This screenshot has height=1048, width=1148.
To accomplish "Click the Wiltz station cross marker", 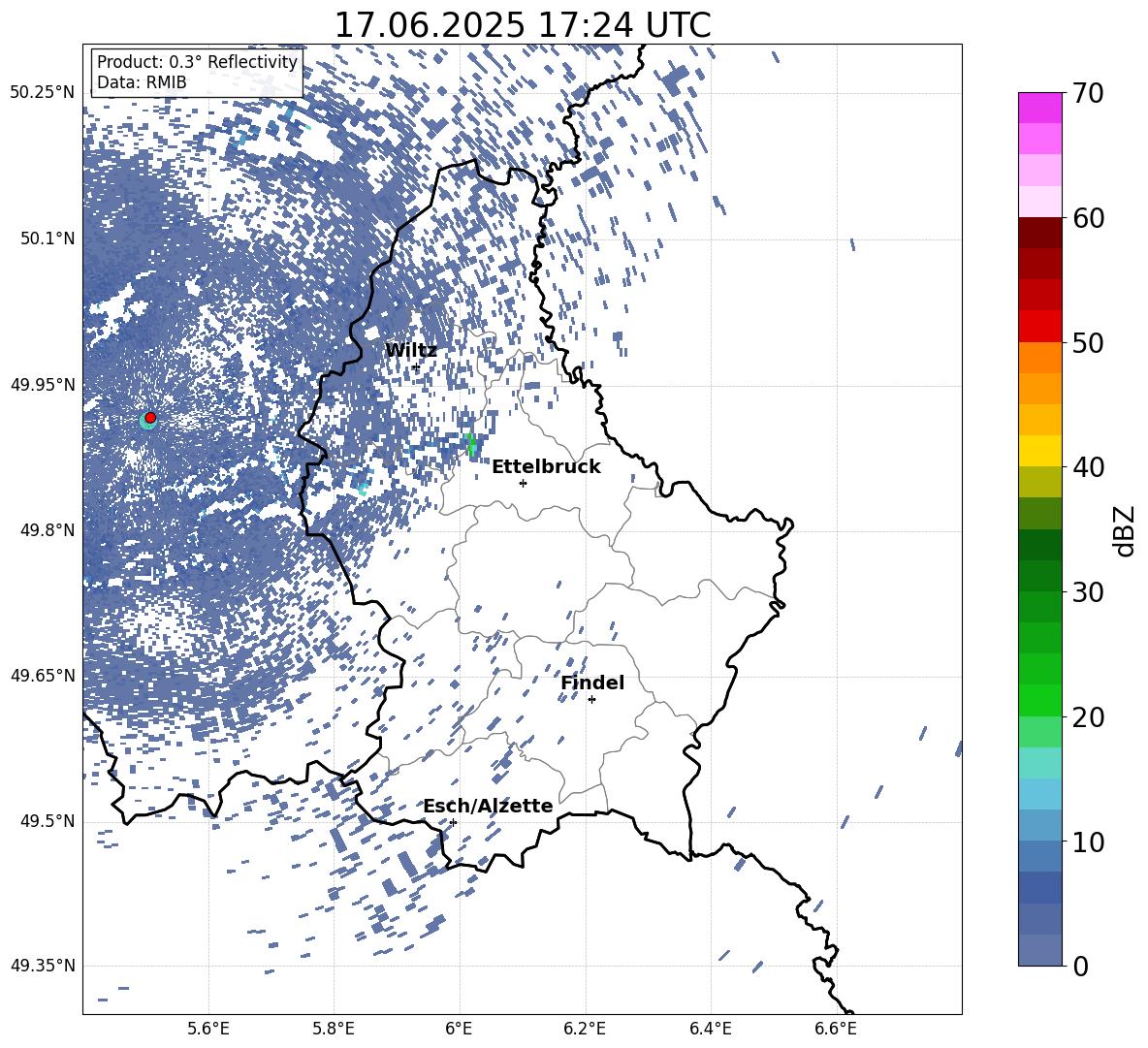I will (x=416, y=367).
